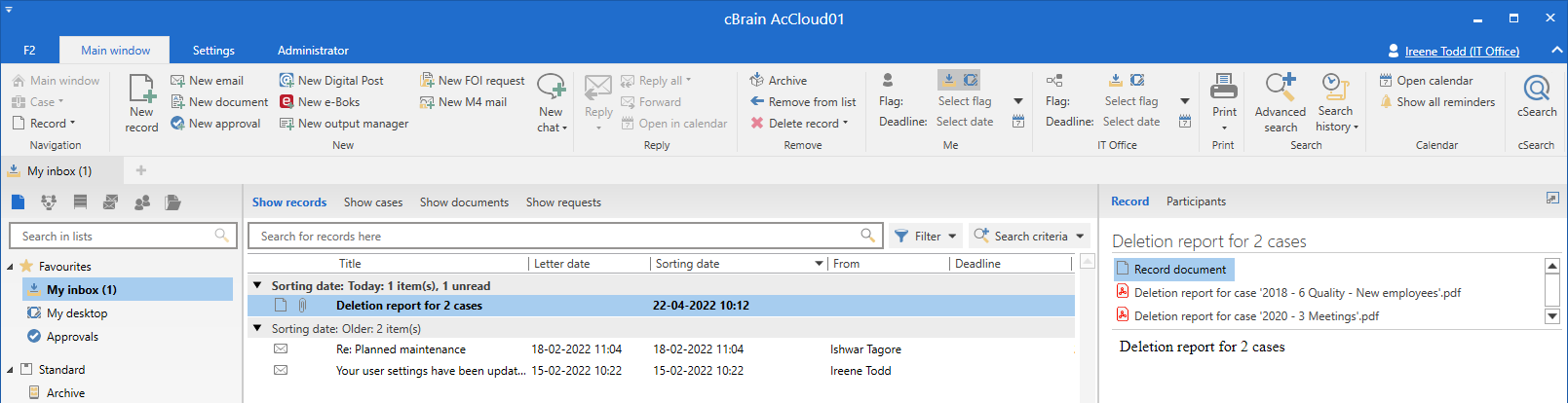This screenshot has height=403, width=1568.
Task: Toggle the inbox flag in Me group
Action: [x=948, y=80]
